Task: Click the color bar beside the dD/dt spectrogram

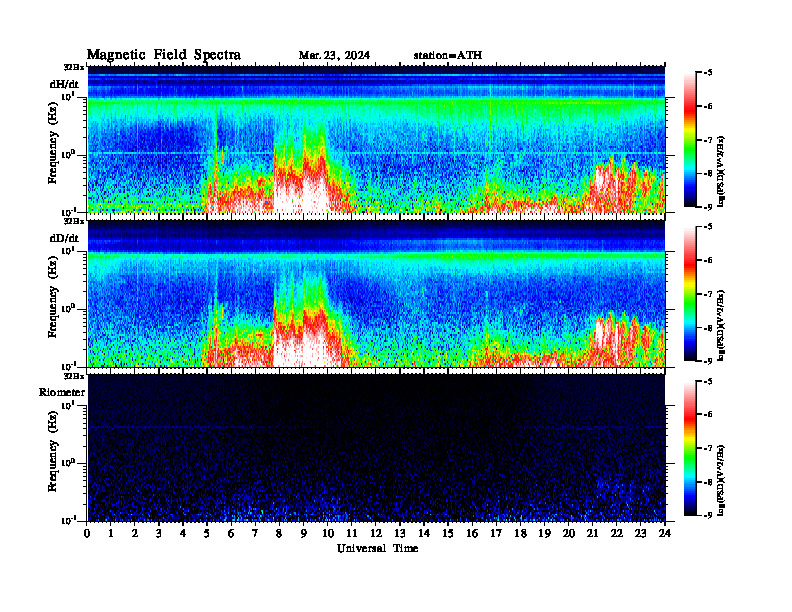Action: click(x=689, y=294)
